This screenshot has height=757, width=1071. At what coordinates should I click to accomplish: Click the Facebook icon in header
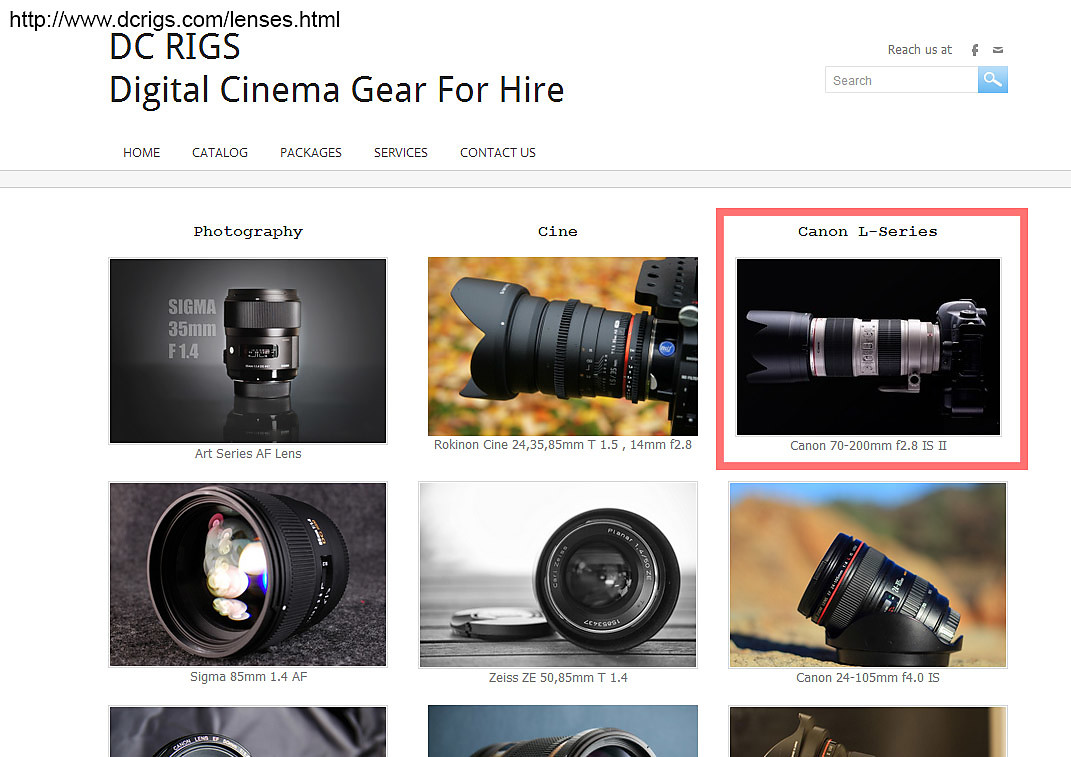coord(975,50)
